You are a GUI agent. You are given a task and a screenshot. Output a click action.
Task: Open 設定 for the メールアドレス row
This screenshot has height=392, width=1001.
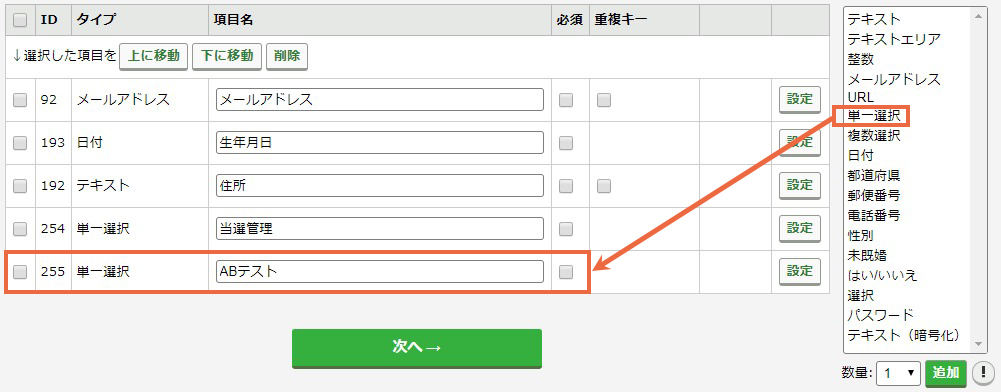click(x=799, y=100)
